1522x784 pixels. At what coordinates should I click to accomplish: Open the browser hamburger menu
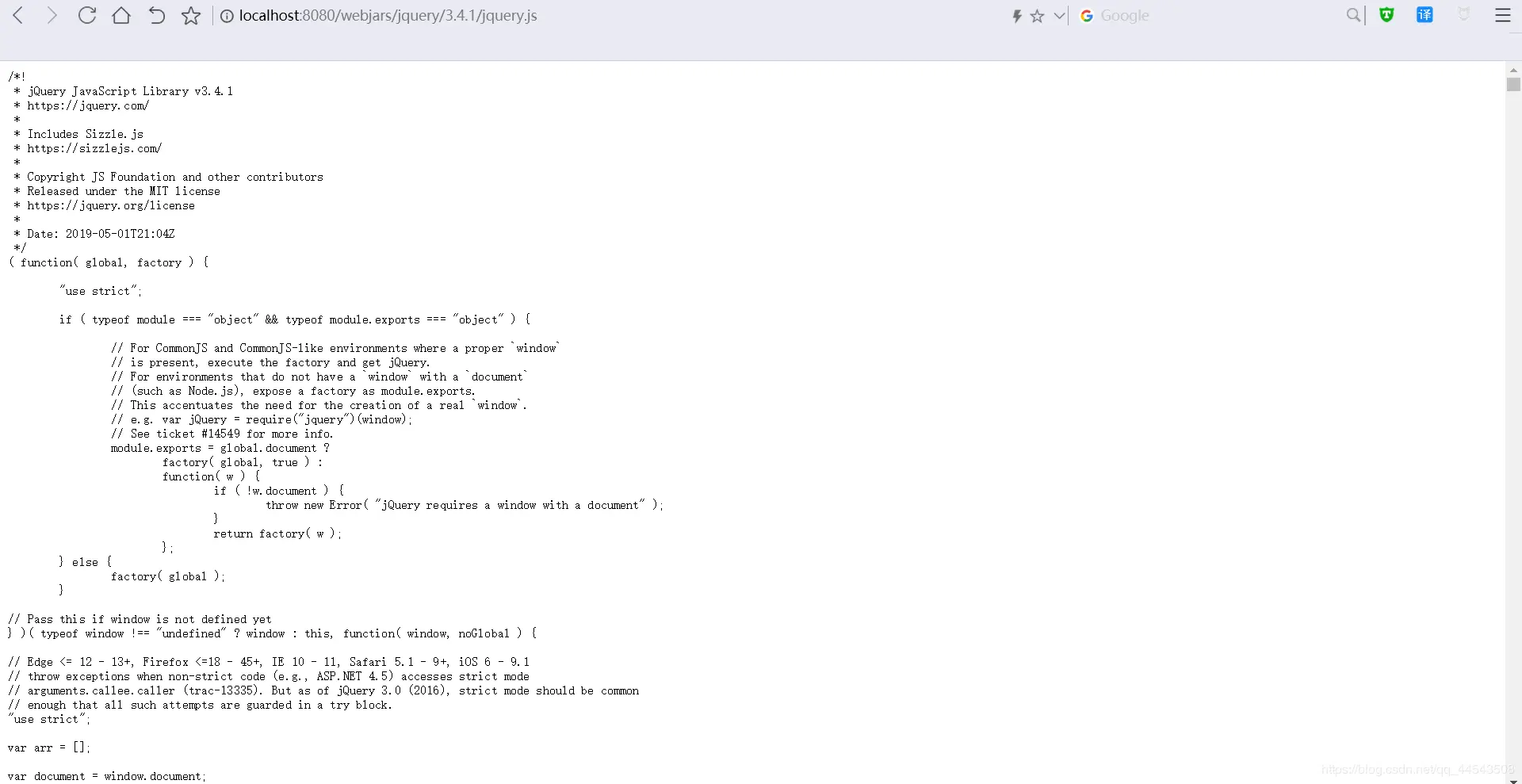pyautogui.click(x=1502, y=15)
